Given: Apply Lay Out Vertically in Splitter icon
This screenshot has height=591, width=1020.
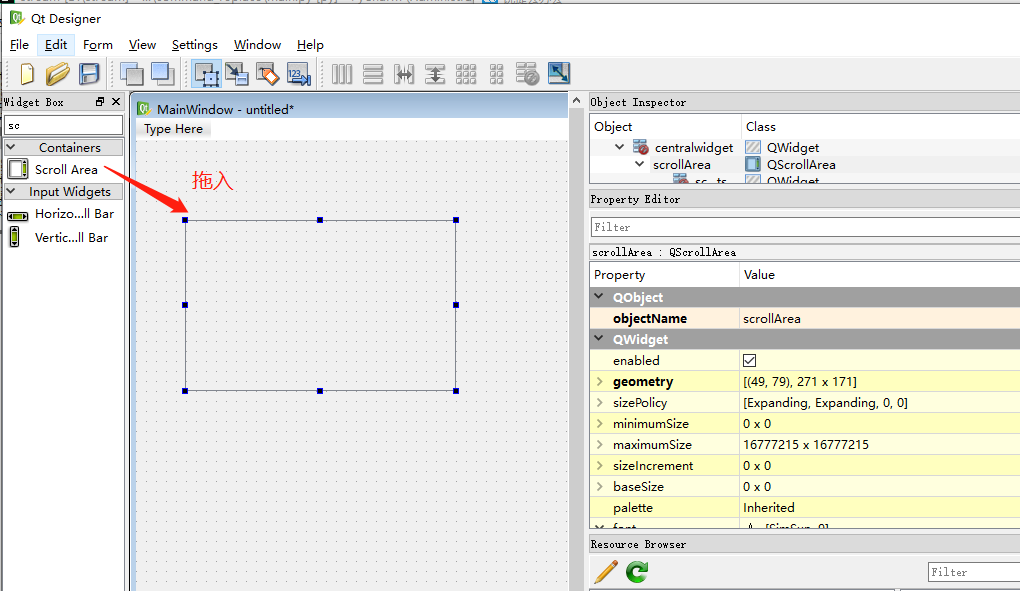Looking at the screenshot, I should point(435,74).
